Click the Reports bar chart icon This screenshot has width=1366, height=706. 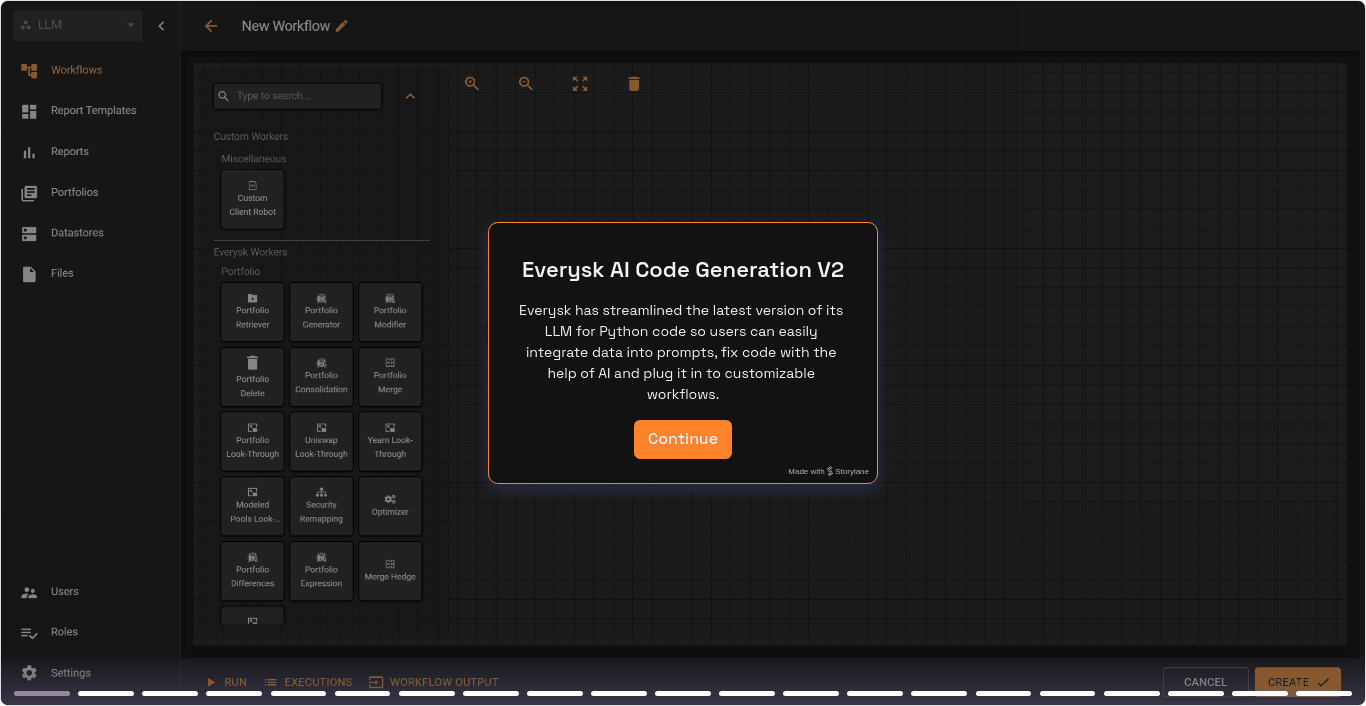29,152
